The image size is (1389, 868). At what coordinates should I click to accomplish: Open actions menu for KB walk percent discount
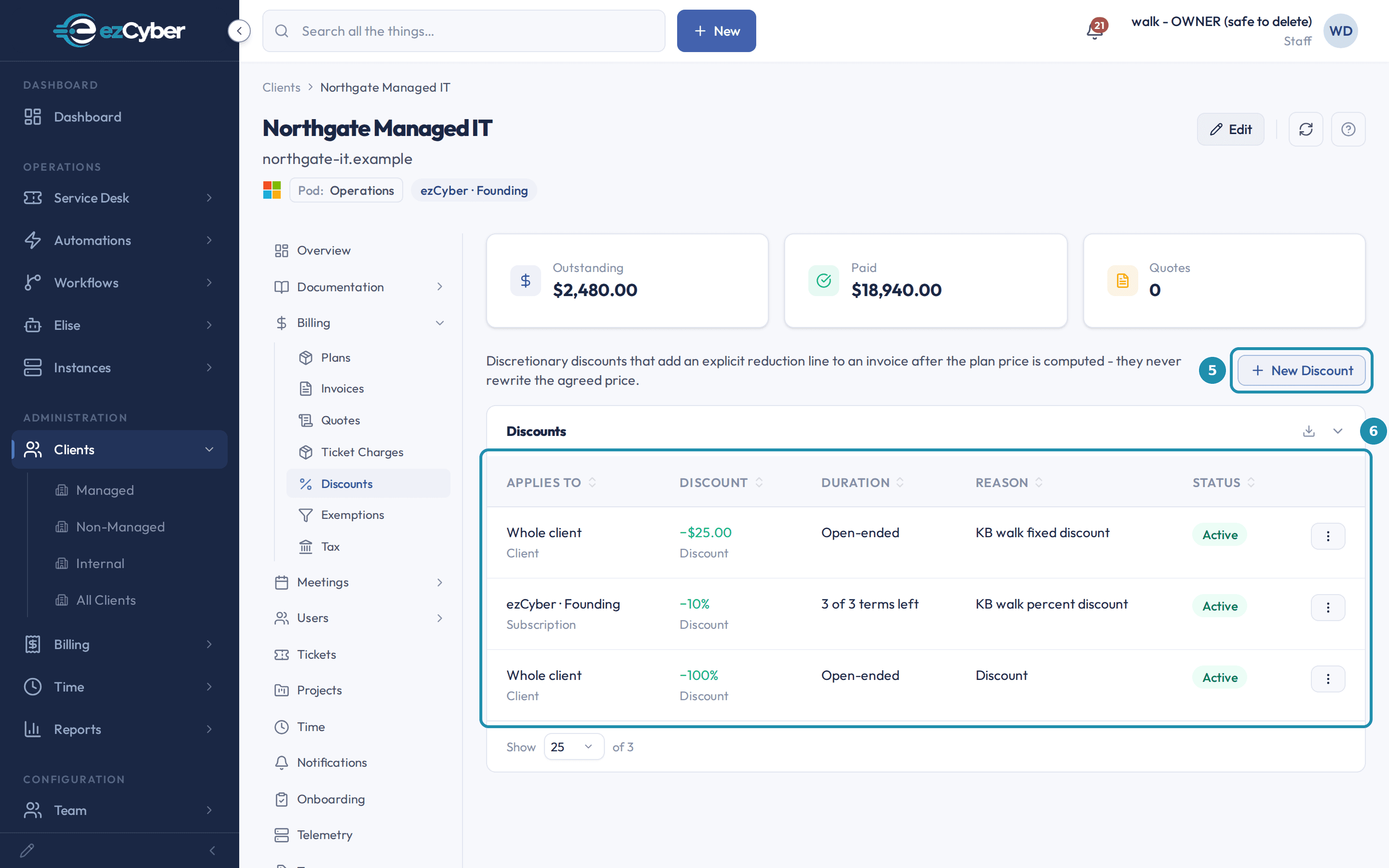1328,608
